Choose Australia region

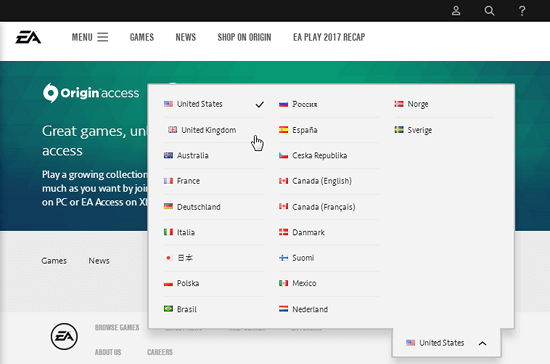[214, 156]
